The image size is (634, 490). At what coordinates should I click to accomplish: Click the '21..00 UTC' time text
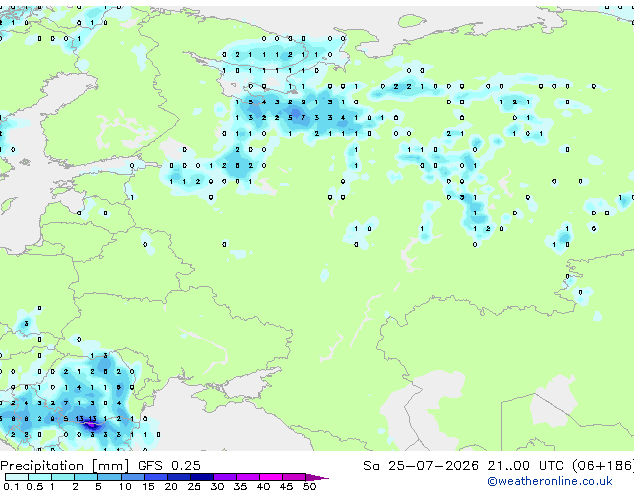point(525,466)
